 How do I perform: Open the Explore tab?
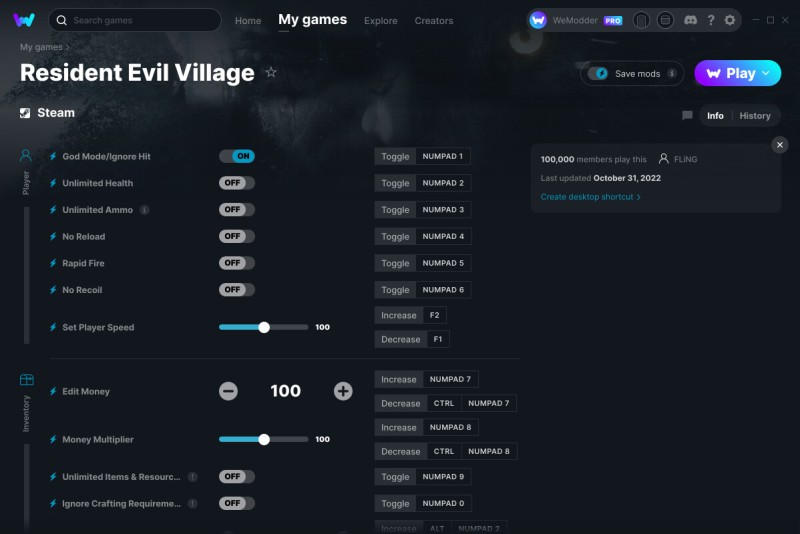[381, 21]
